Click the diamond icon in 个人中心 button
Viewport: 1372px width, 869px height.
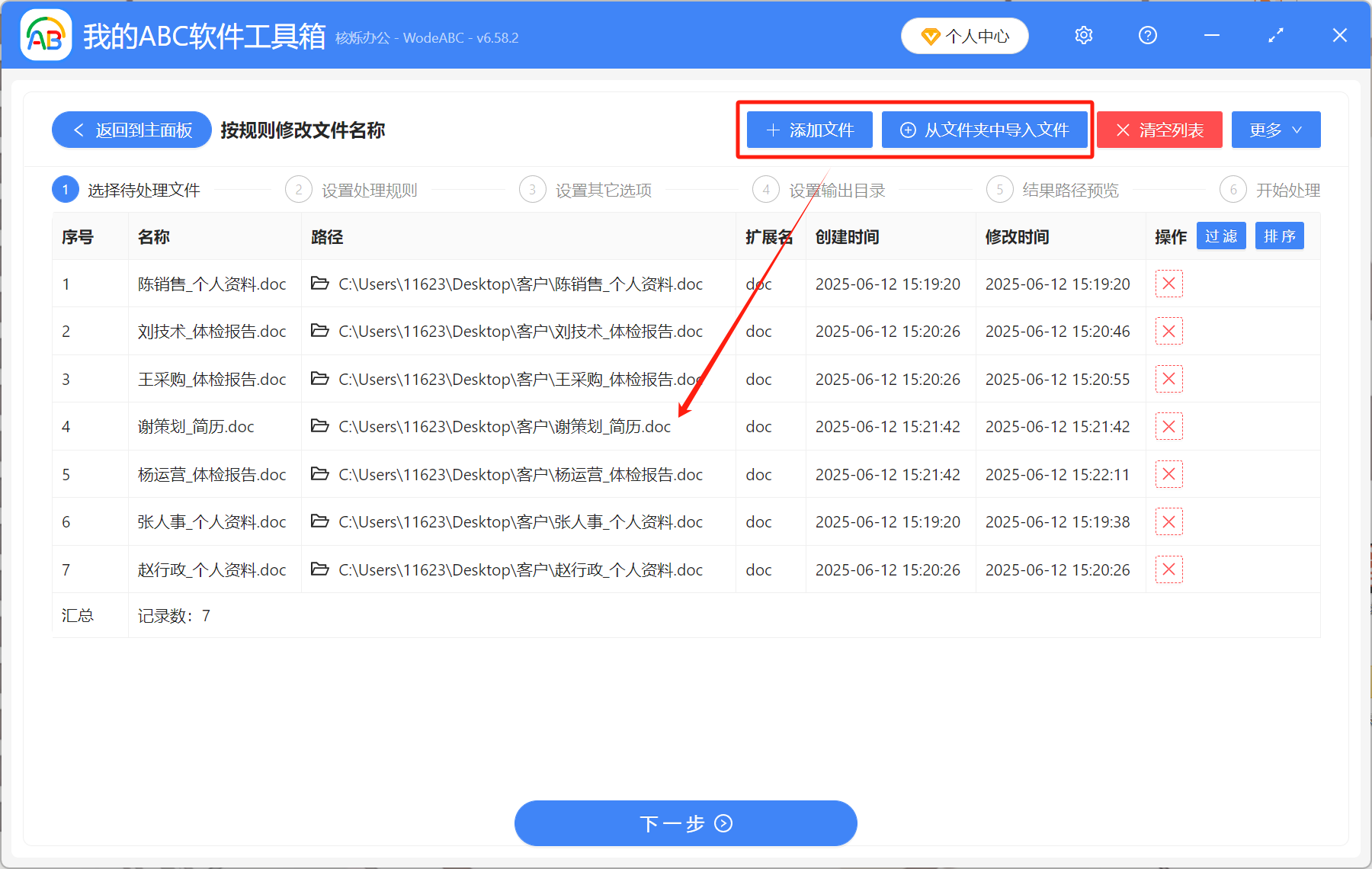(x=930, y=35)
